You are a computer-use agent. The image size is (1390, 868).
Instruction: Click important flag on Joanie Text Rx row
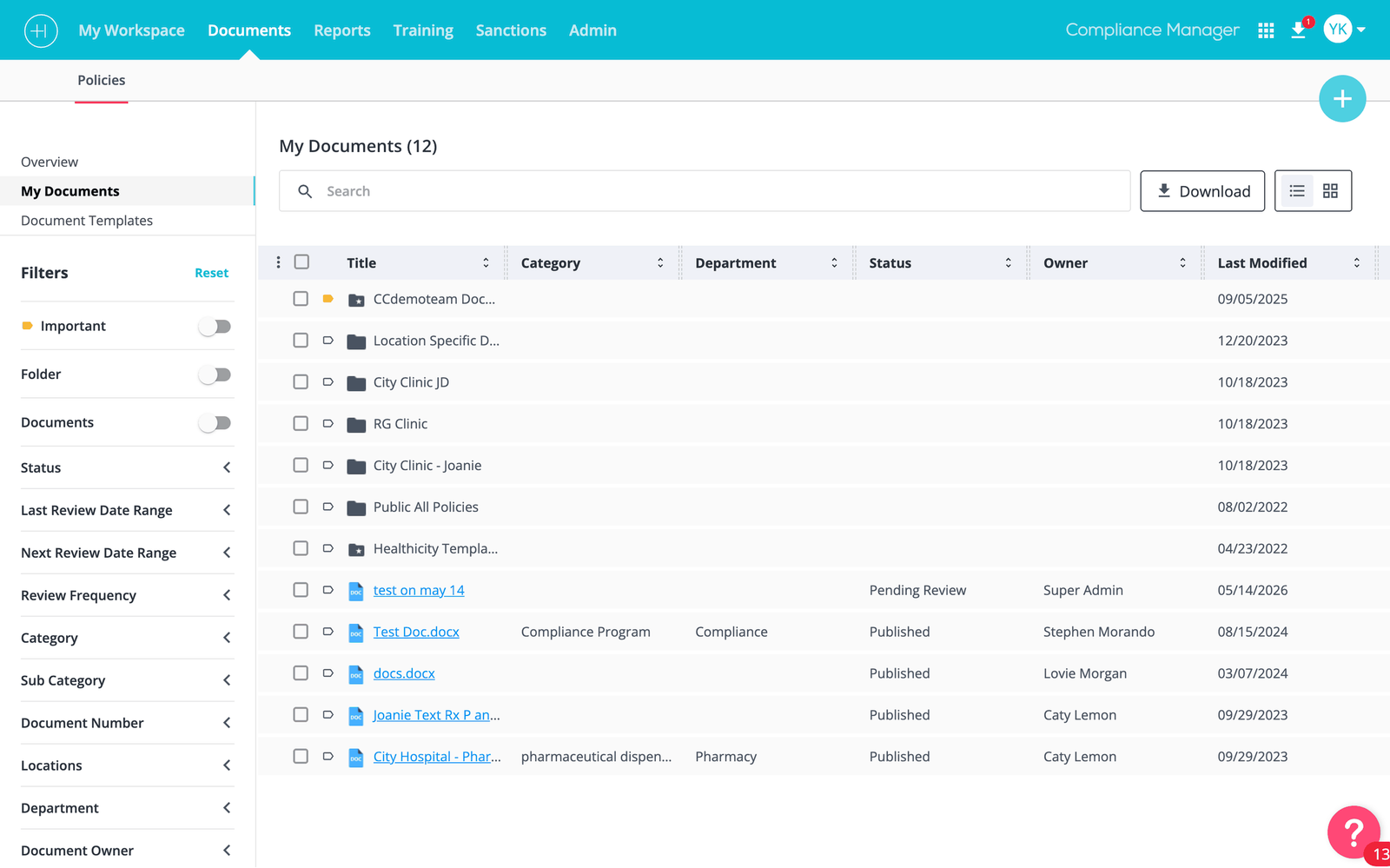(328, 715)
